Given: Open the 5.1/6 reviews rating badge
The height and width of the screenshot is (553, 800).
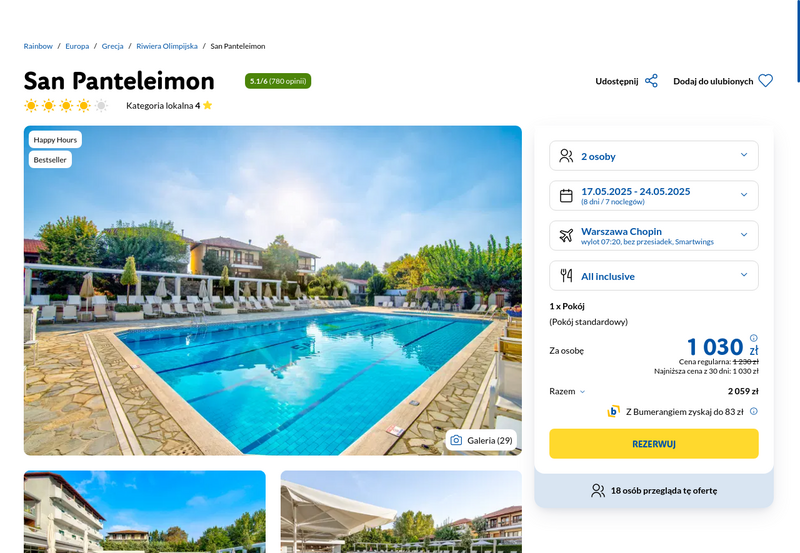Looking at the screenshot, I should click(278, 81).
